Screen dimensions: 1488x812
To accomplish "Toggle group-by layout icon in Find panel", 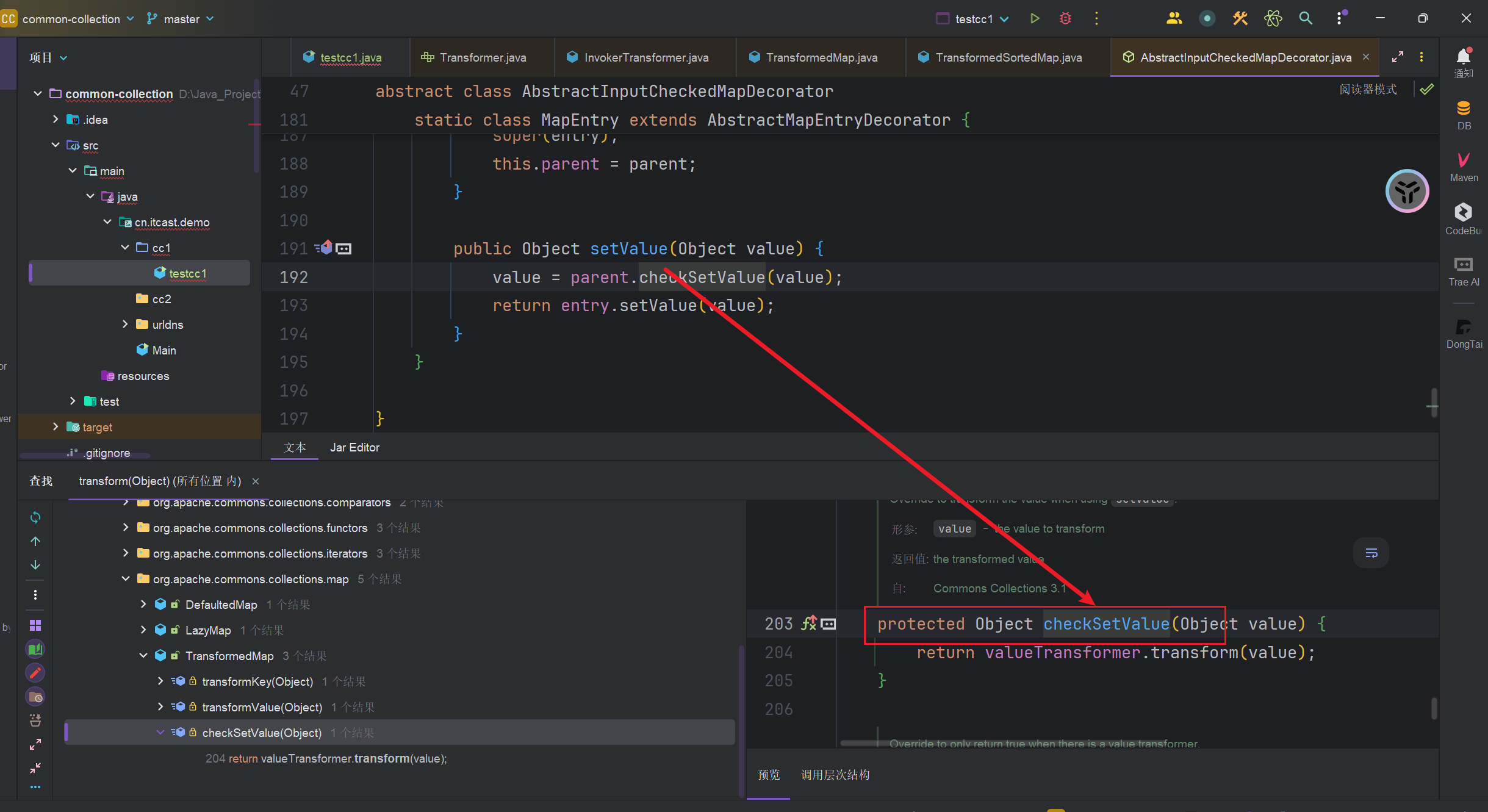I will click(35, 625).
